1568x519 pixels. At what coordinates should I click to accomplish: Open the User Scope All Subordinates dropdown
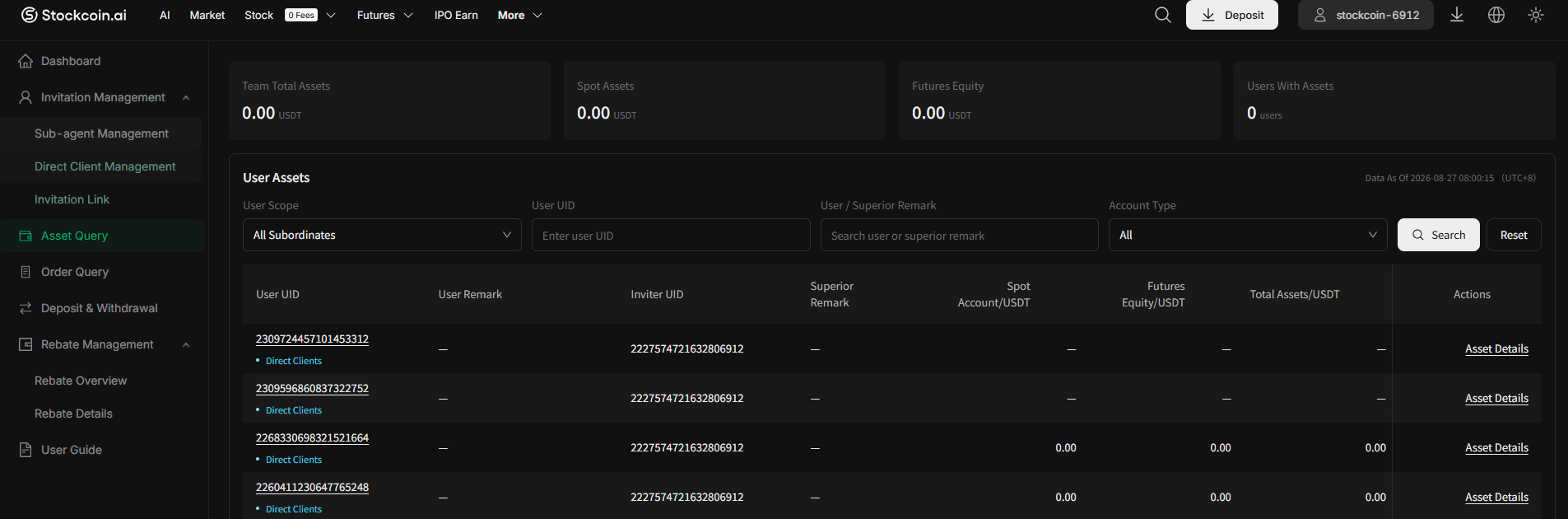click(382, 235)
